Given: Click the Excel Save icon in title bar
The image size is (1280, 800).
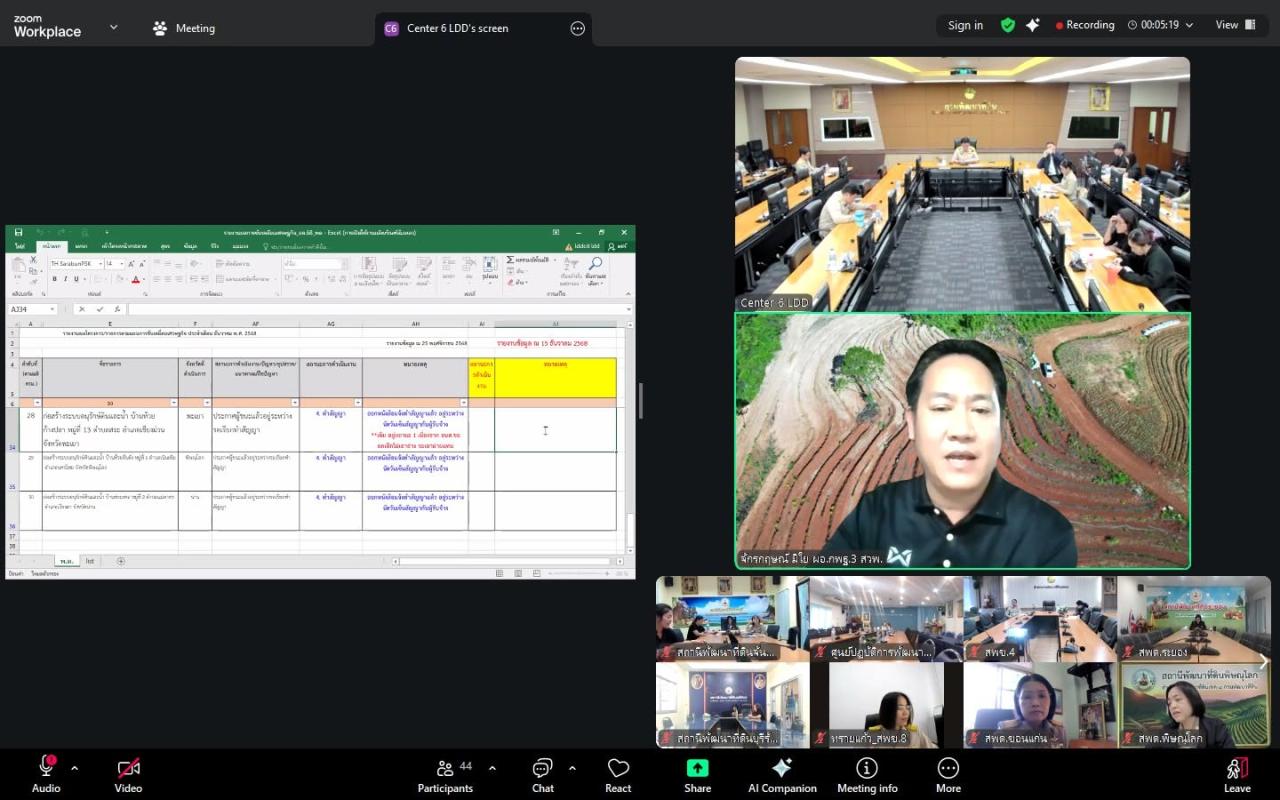Looking at the screenshot, I should 18,232.
